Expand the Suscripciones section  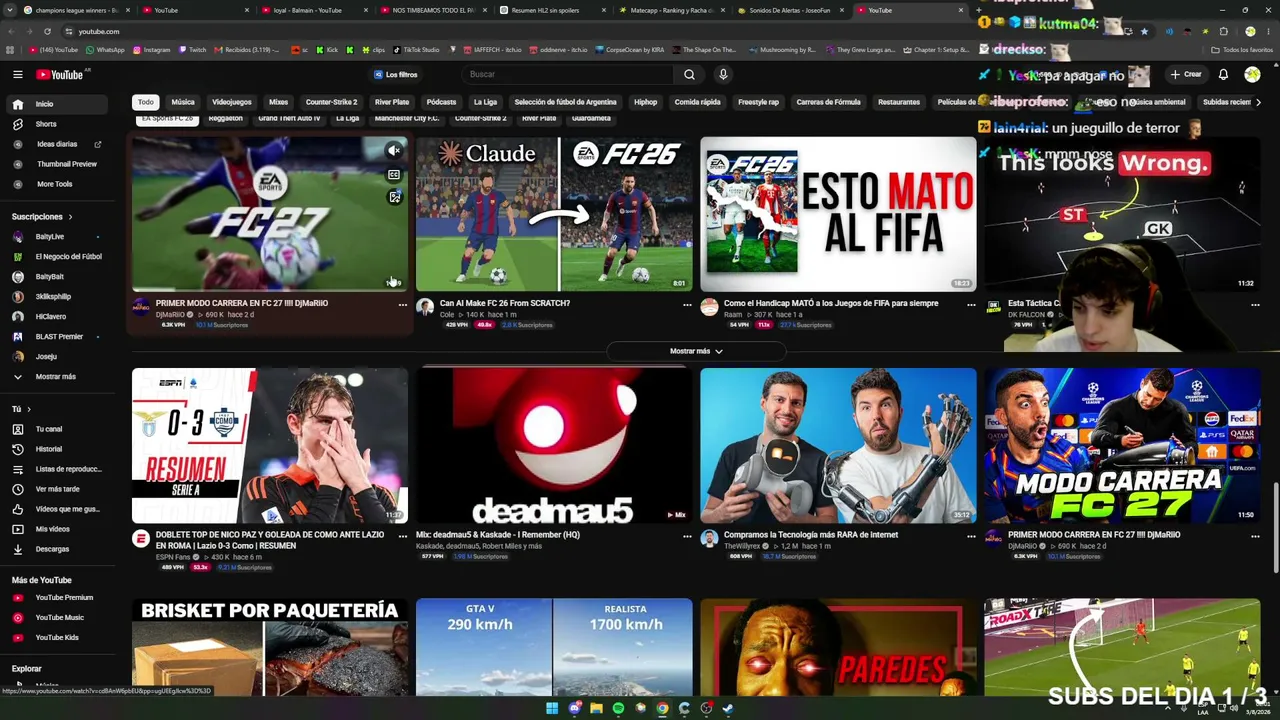click(x=42, y=216)
